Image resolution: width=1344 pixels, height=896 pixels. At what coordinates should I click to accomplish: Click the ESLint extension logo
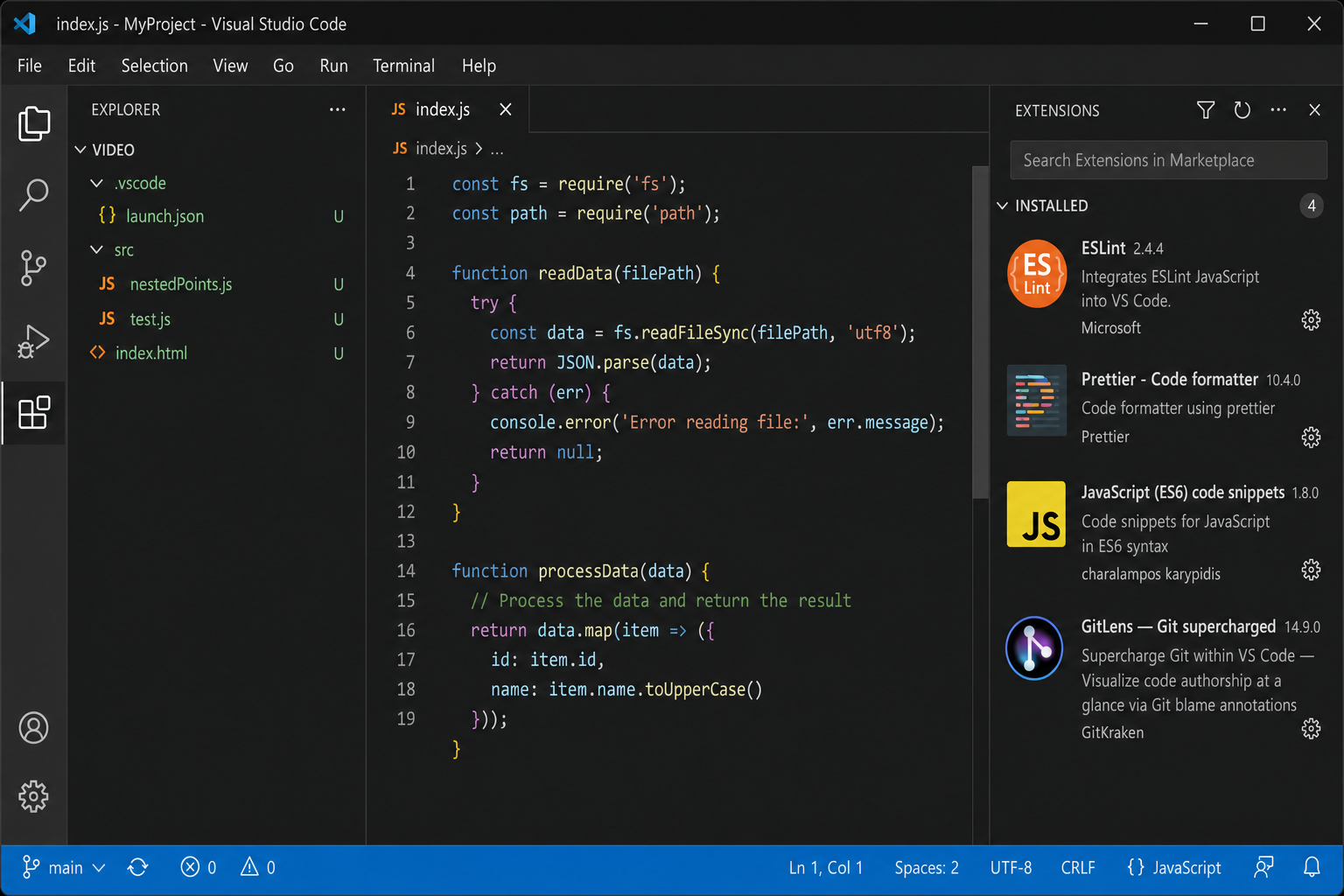point(1037,274)
